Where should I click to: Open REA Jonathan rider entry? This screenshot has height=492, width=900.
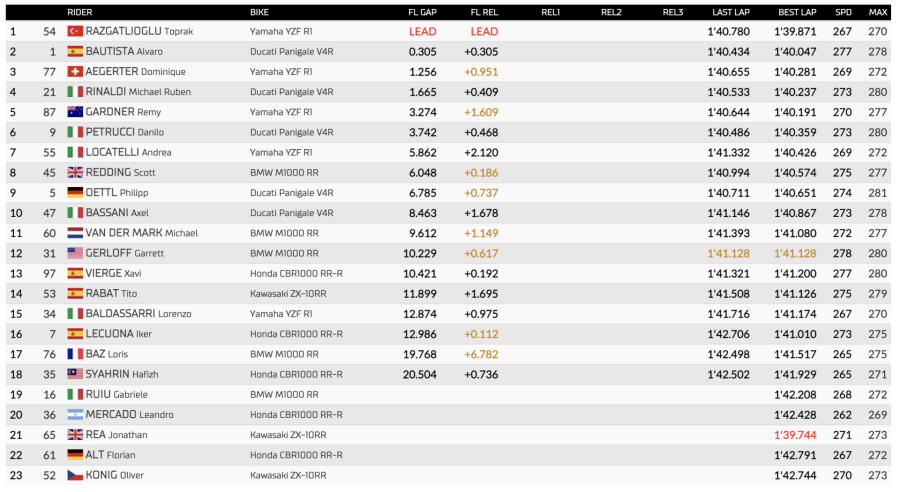[116, 435]
